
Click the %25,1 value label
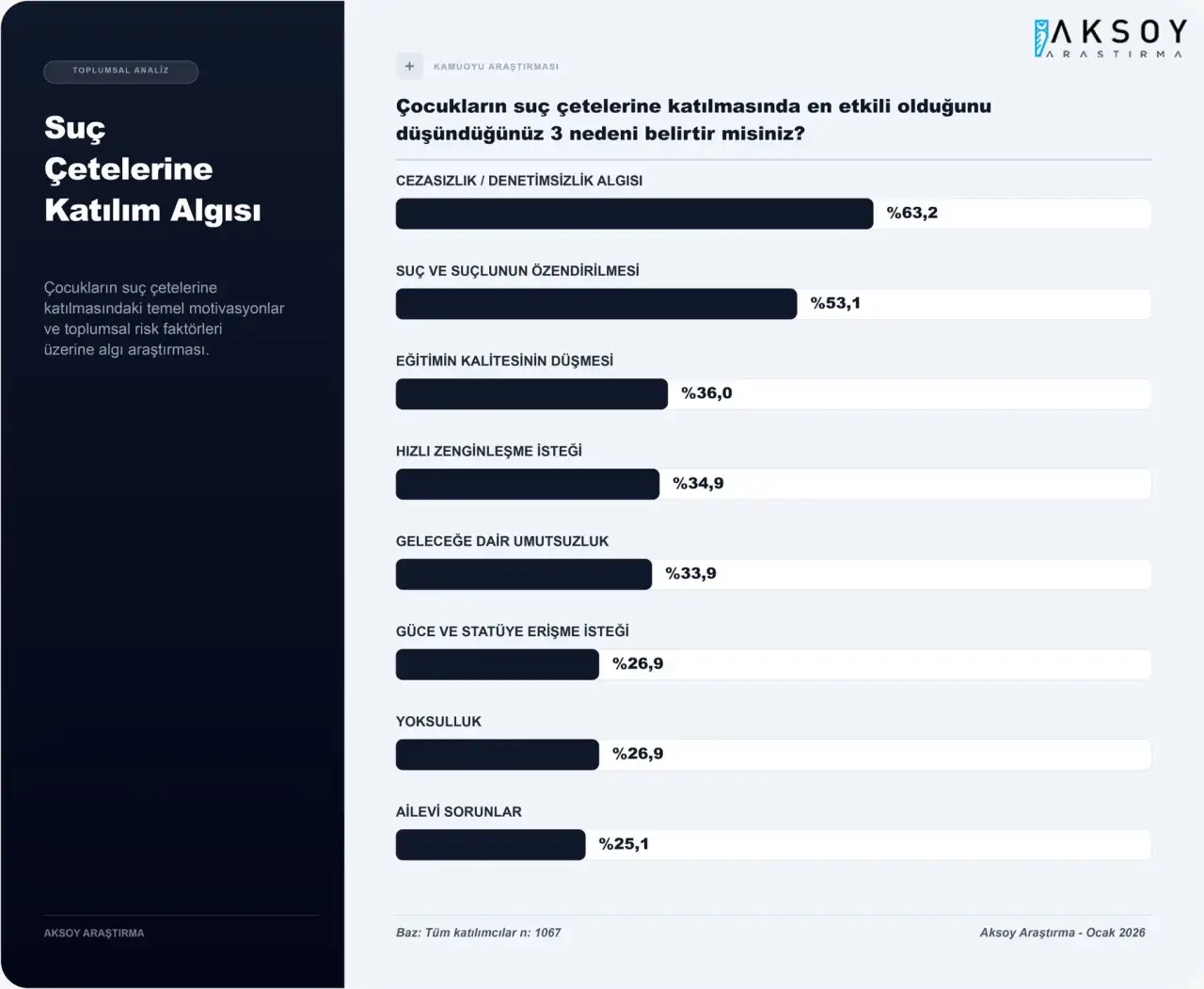click(x=624, y=845)
